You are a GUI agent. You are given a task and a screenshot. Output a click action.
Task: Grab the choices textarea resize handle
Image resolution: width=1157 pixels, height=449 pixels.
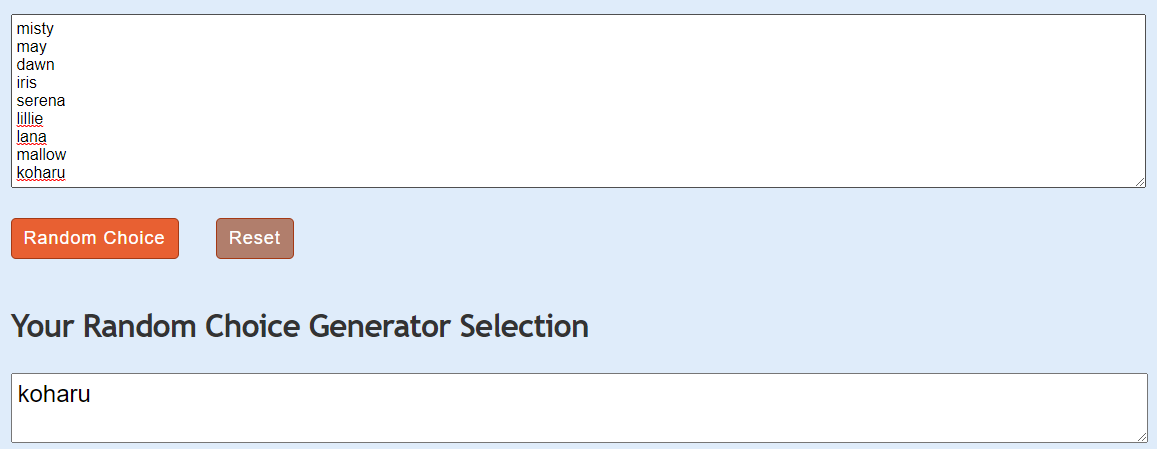tap(1140, 182)
